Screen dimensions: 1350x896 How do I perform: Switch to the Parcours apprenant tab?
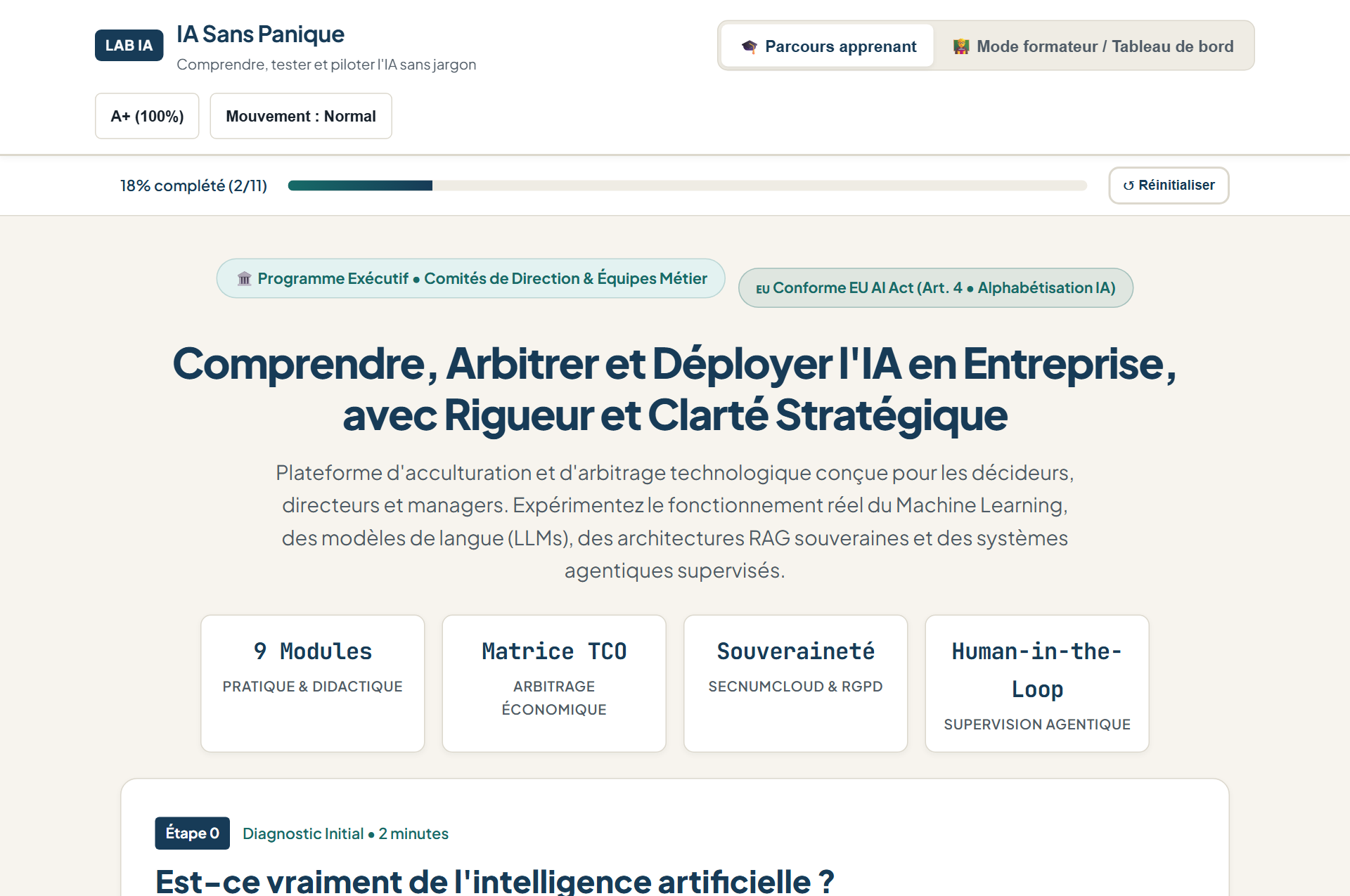tap(828, 46)
